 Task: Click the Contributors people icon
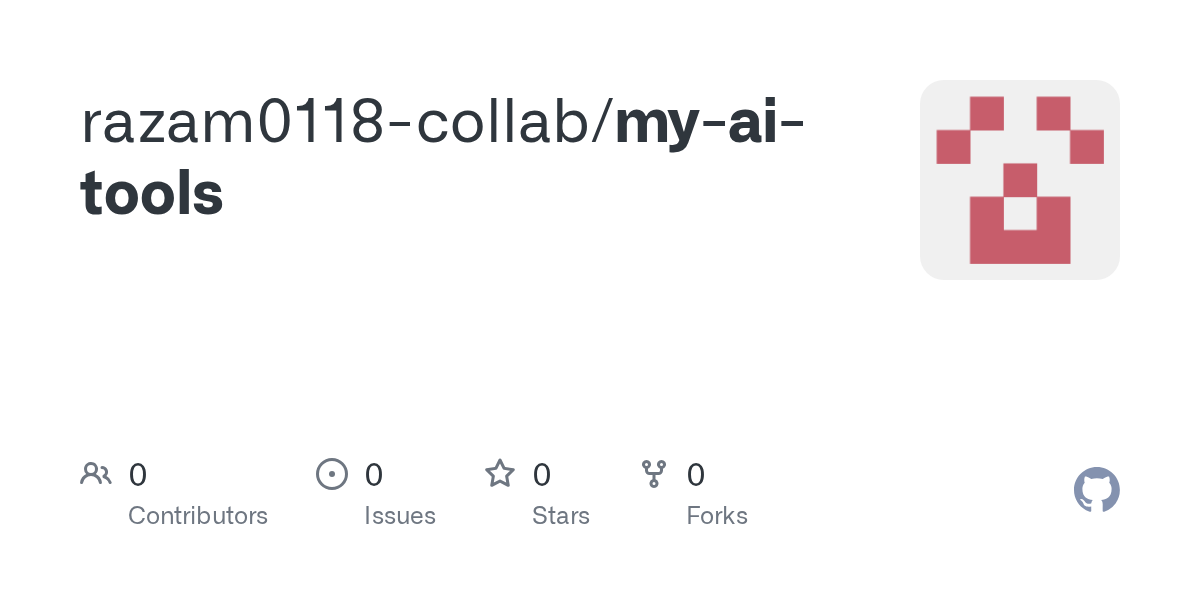(96, 474)
